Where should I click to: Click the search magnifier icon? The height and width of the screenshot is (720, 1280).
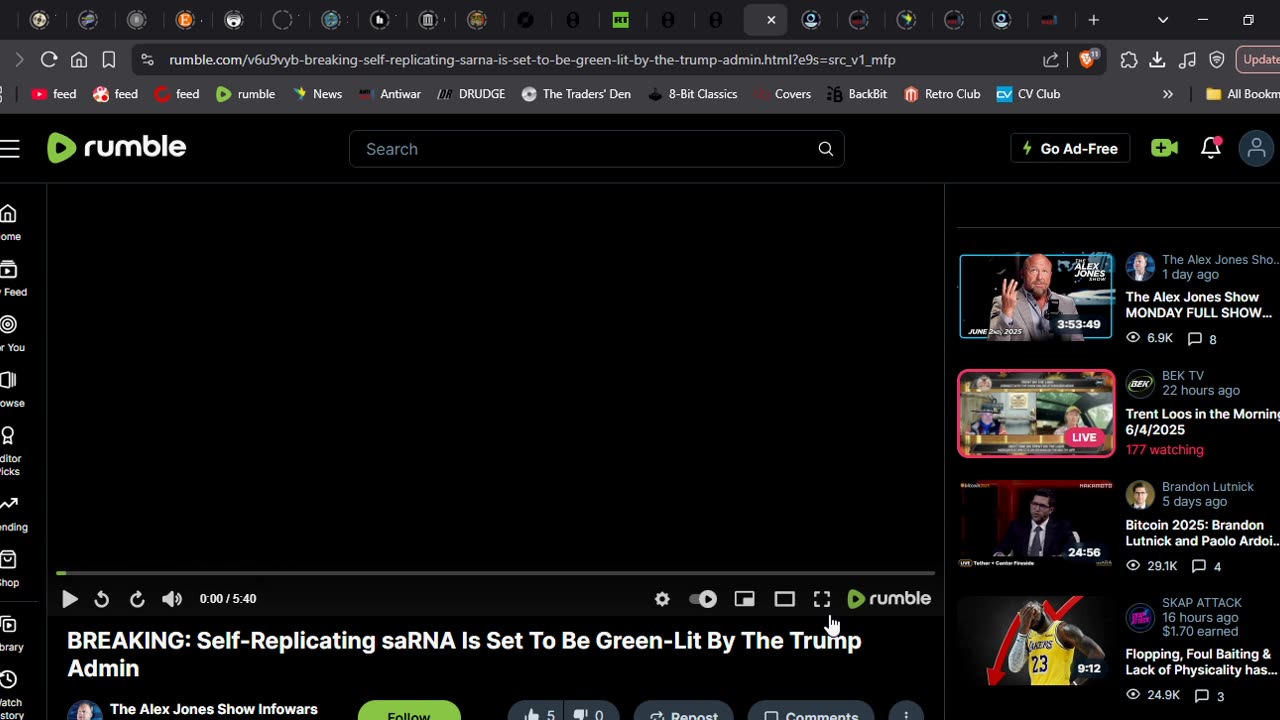pyautogui.click(x=826, y=149)
